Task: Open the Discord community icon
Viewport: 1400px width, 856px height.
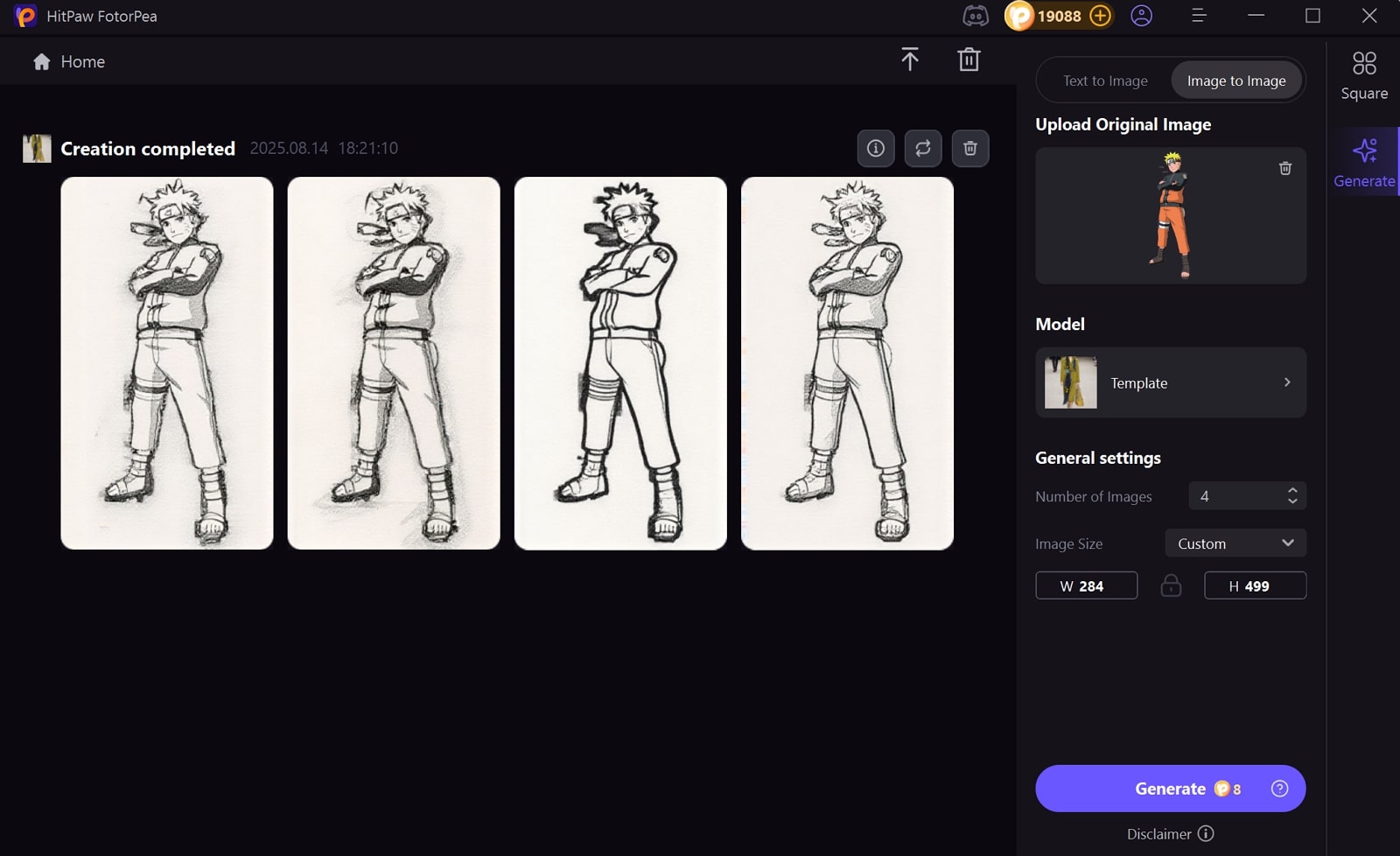Action: (975, 16)
